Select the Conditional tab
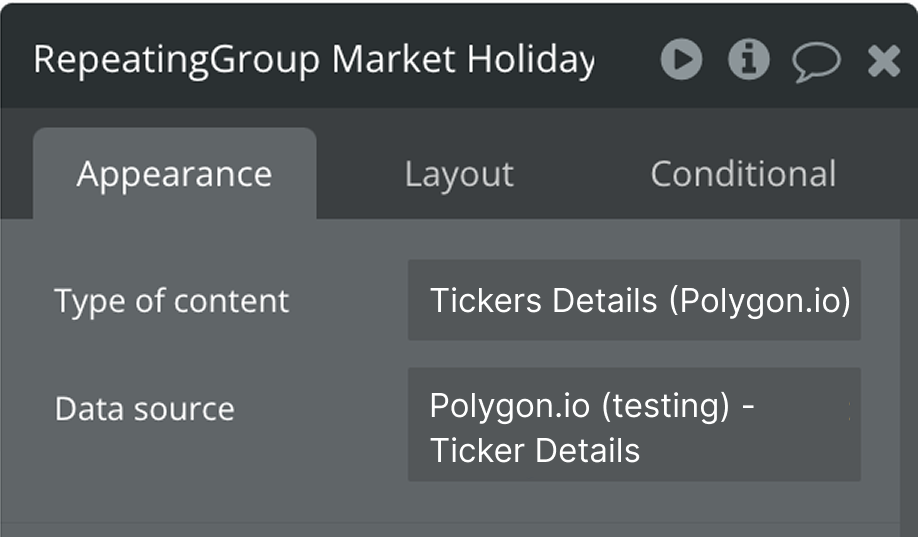 click(743, 174)
